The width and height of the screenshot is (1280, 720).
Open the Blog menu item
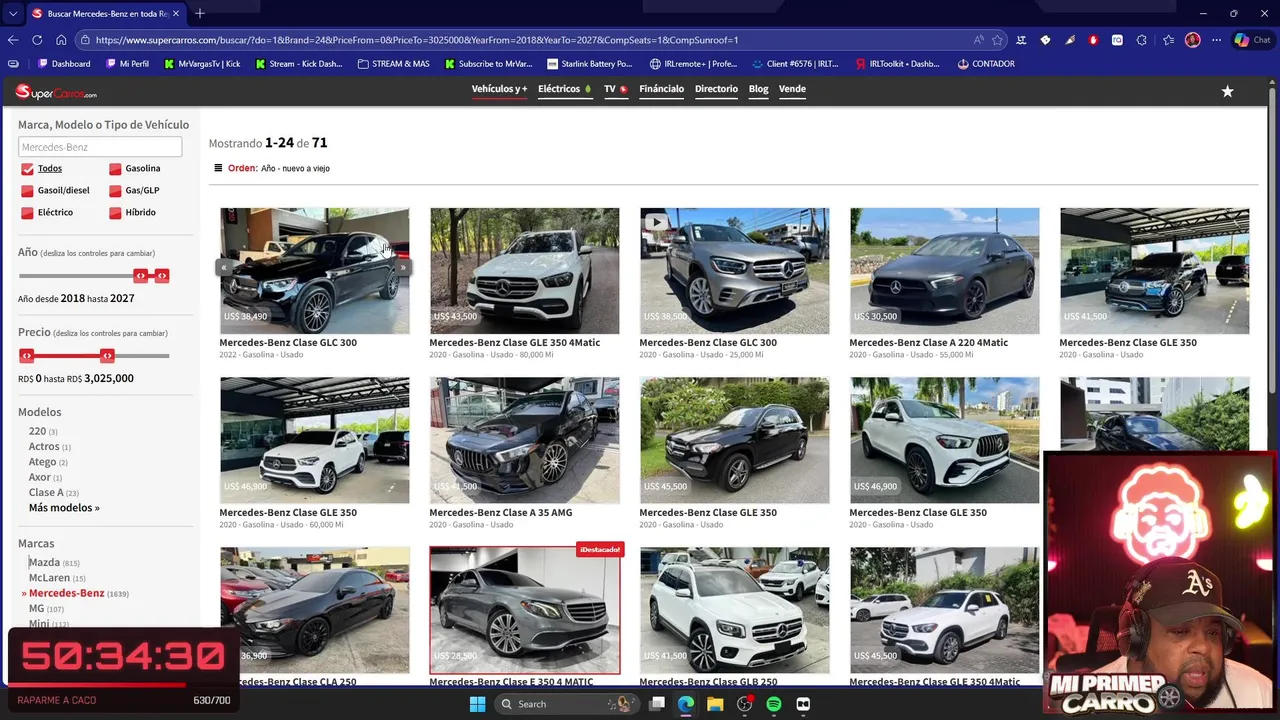pyautogui.click(x=758, y=89)
